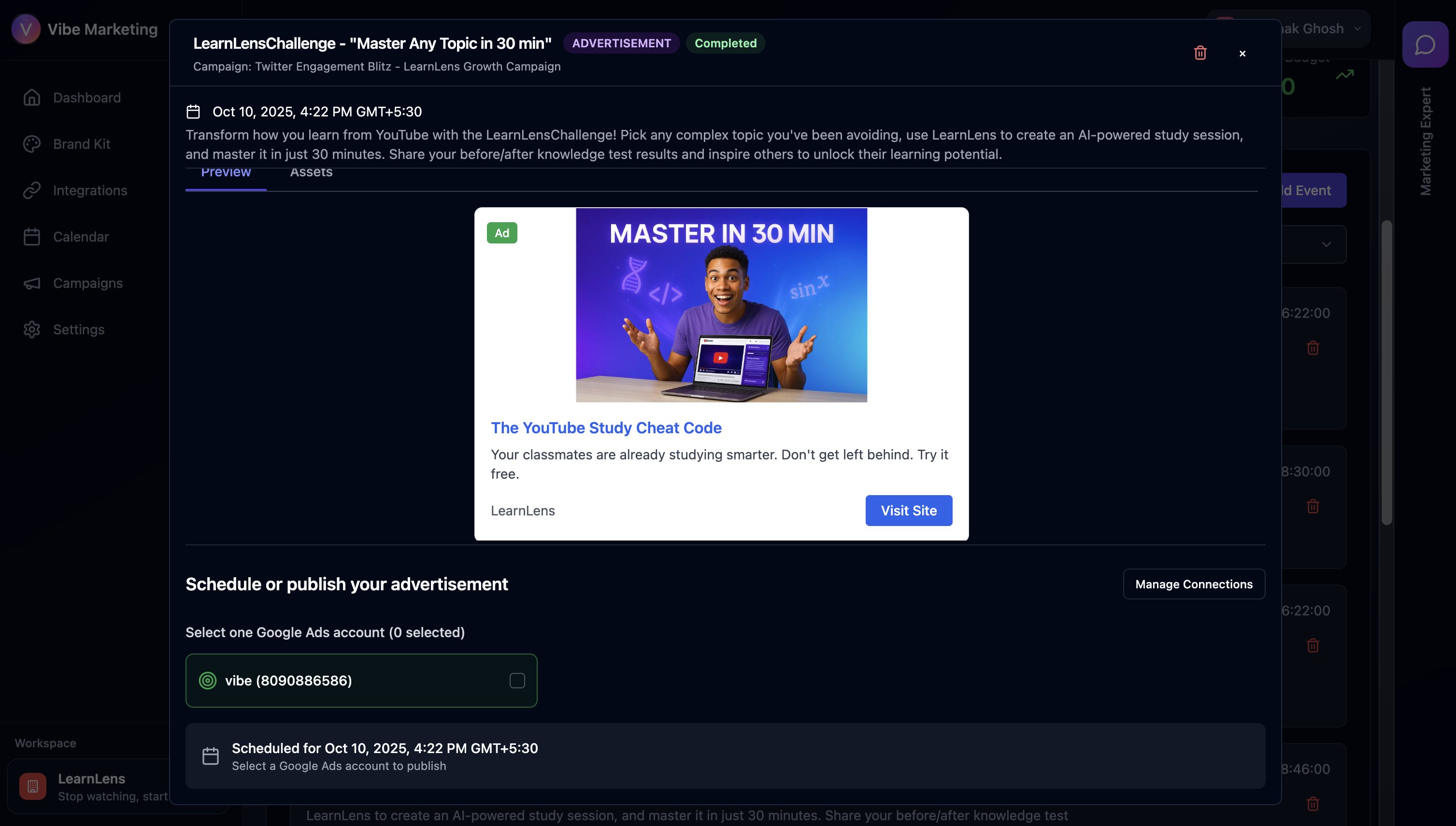This screenshot has height=826, width=1456.
Task: Expand the user account dropdown chevron
Action: point(1357,28)
